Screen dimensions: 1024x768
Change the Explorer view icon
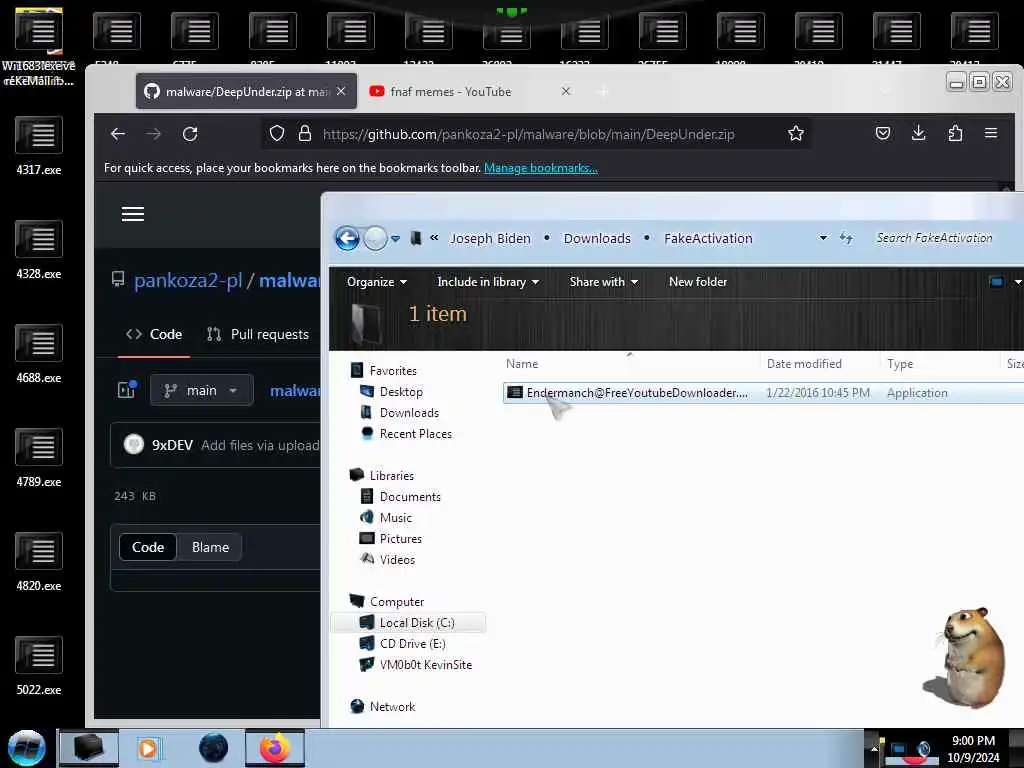[996, 282]
